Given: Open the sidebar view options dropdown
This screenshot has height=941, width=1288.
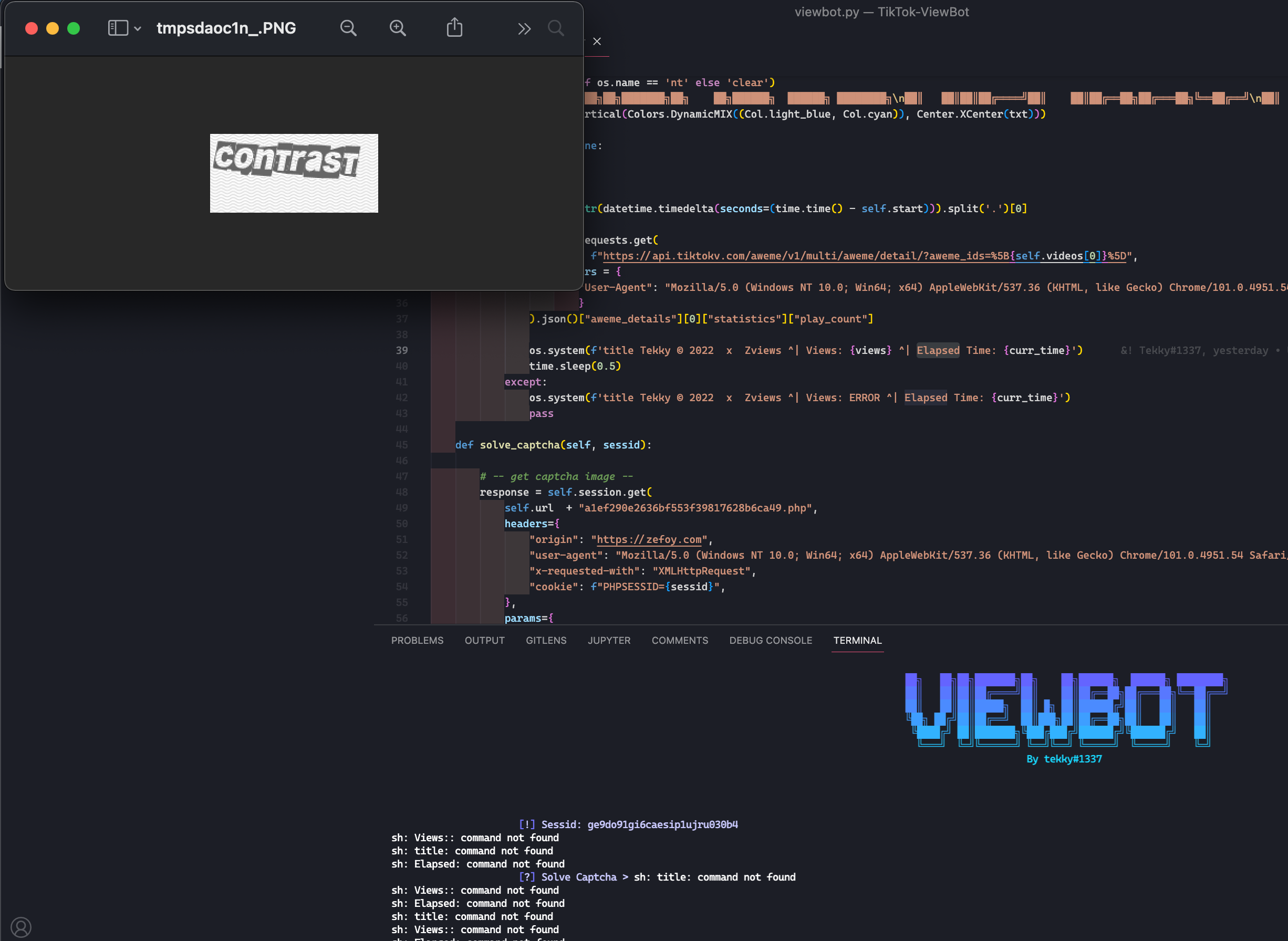Looking at the screenshot, I should [x=137, y=27].
